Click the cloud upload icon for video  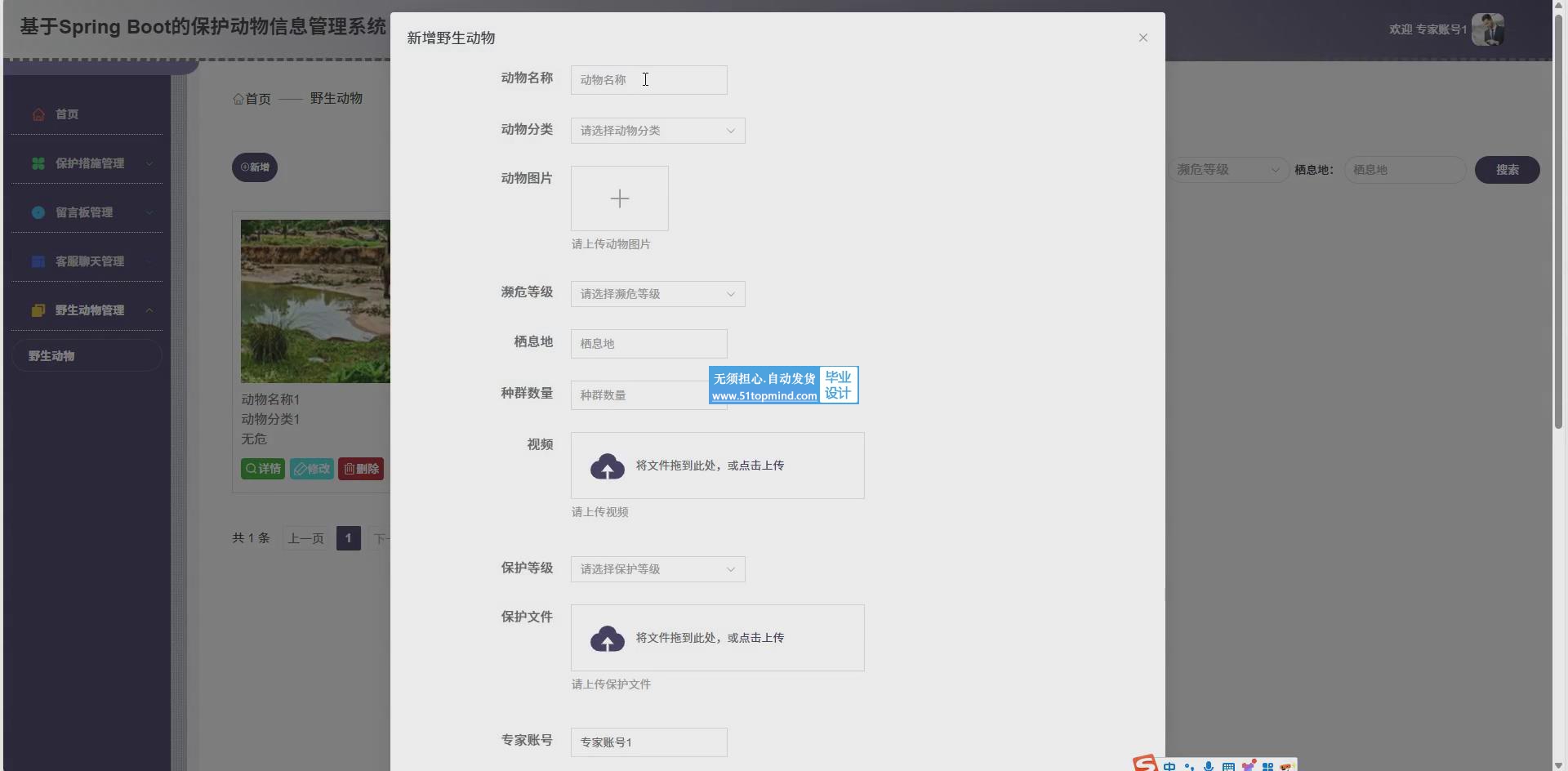tap(607, 466)
